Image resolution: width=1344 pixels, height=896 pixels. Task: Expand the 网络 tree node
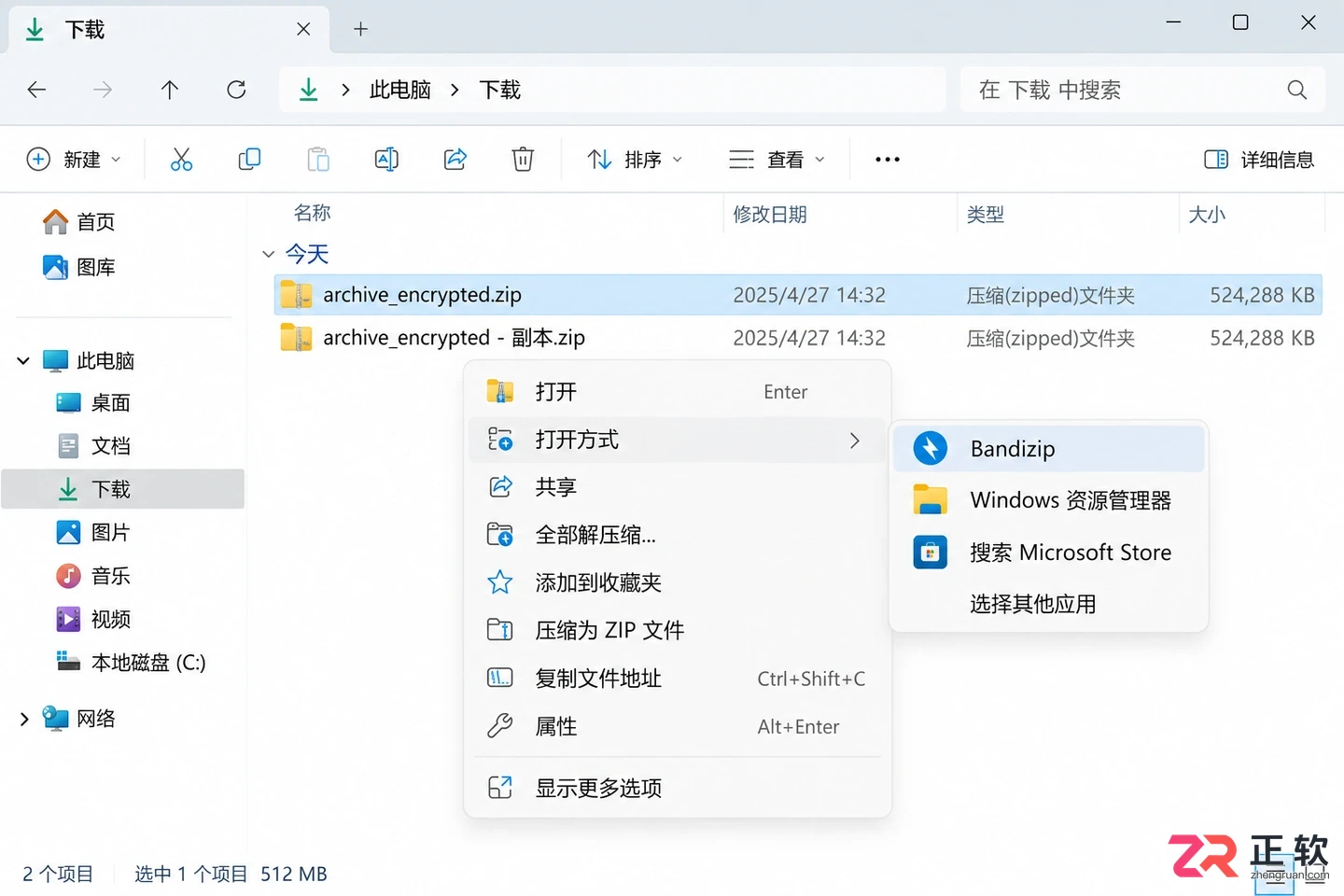pyautogui.click(x=23, y=719)
